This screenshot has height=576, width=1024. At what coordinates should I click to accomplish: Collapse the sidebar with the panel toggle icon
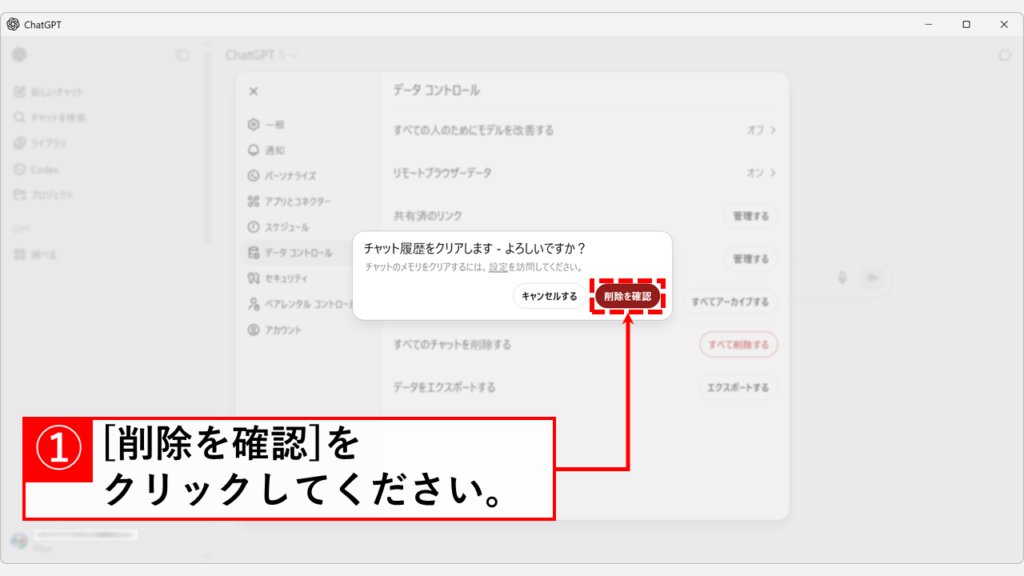click(182, 55)
